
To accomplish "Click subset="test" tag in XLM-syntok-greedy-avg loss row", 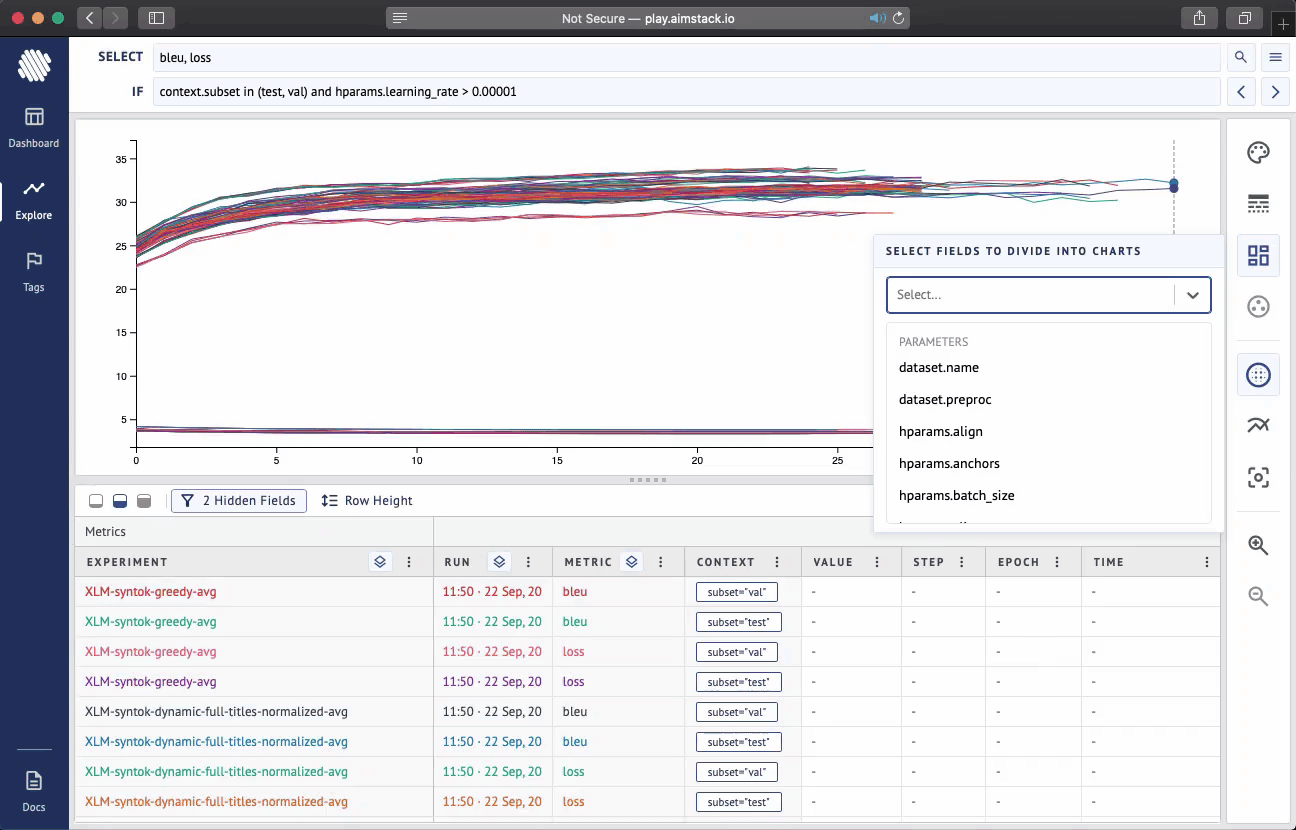I will point(738,682).
